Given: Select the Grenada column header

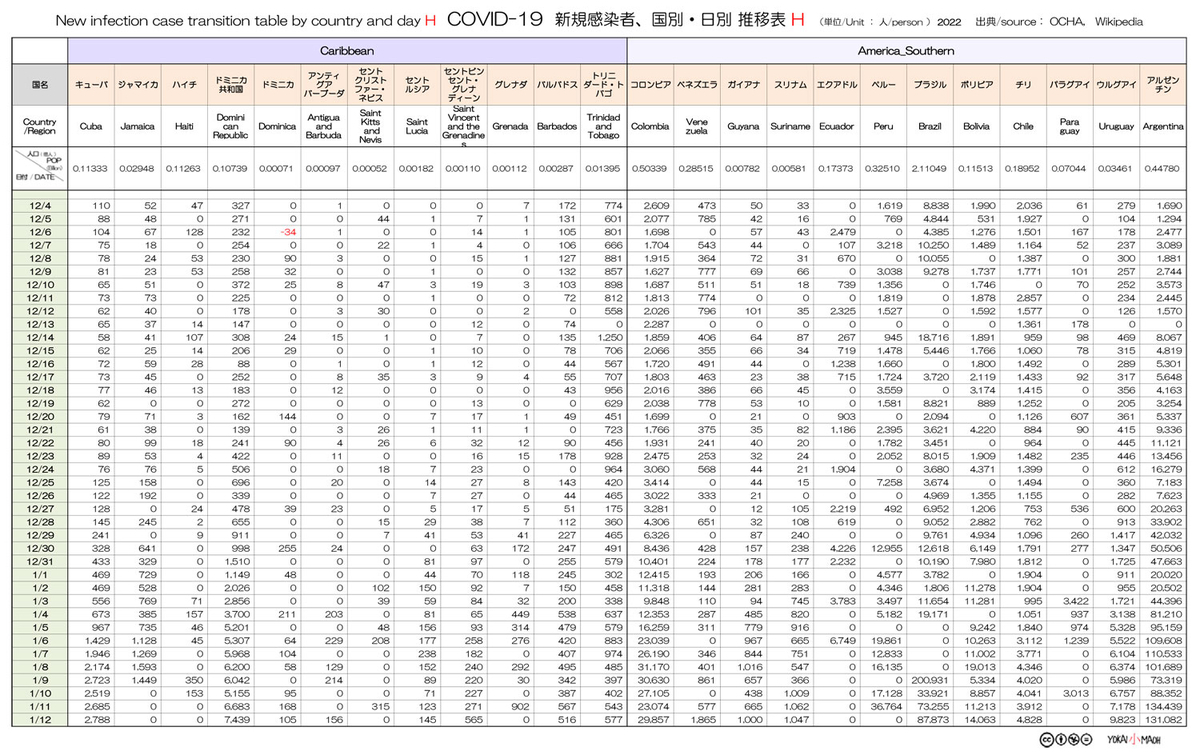Looking at the screenshot, I should coord(510,127).
